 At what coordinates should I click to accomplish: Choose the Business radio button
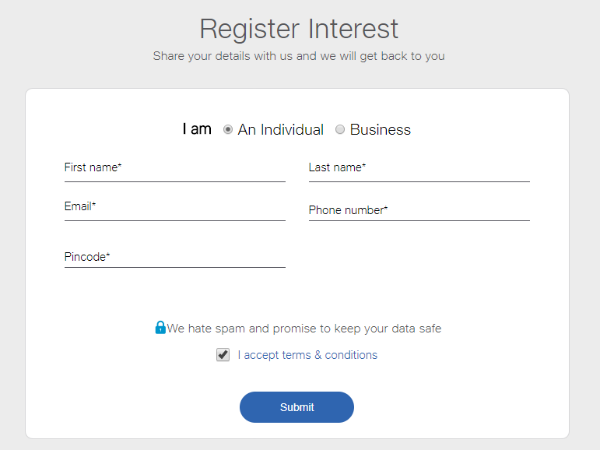(x=340, y=130)
